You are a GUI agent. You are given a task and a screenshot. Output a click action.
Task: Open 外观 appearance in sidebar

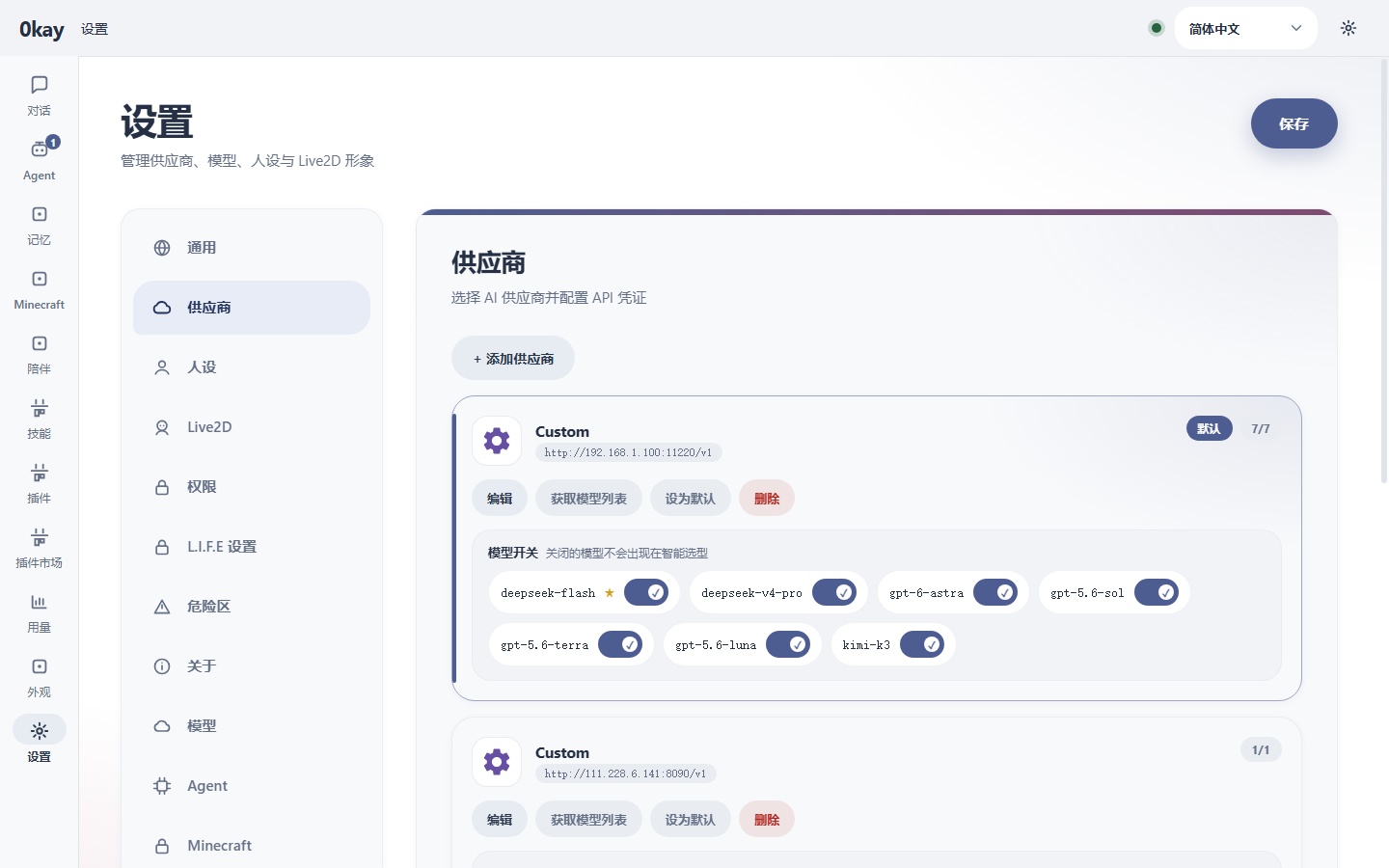[39, 677]
